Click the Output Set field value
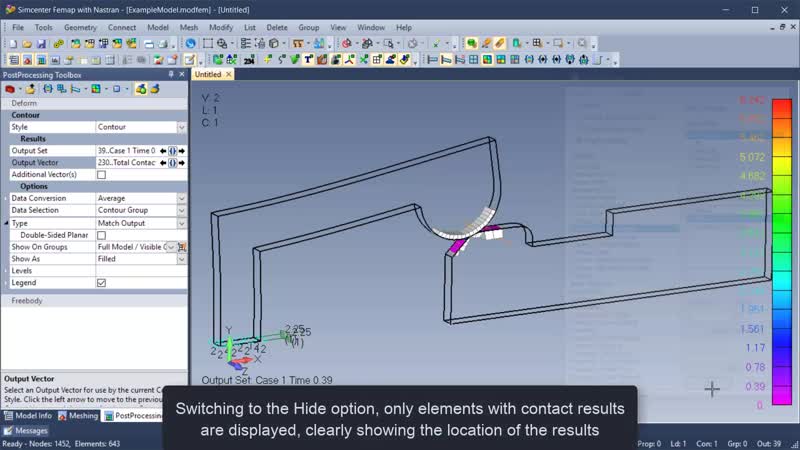800x450 pixels. [x=127, y=151]
